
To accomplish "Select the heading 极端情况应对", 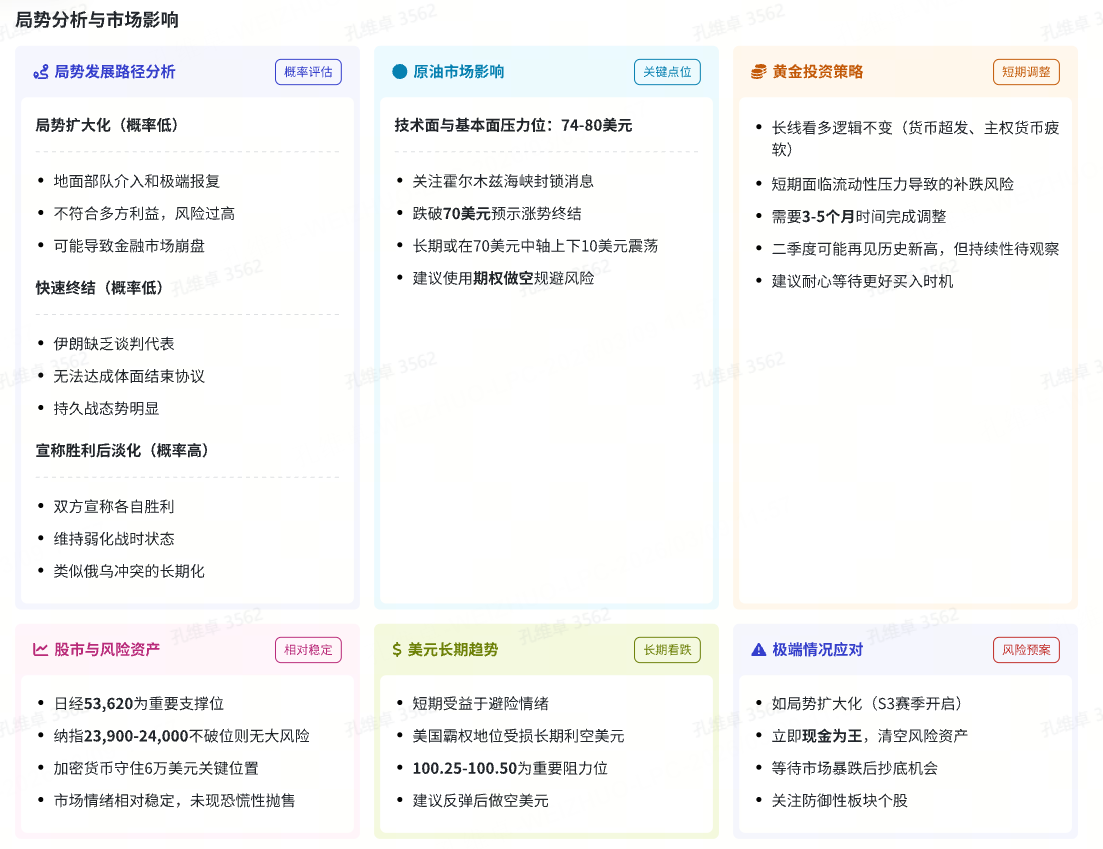I will [818, 649].
